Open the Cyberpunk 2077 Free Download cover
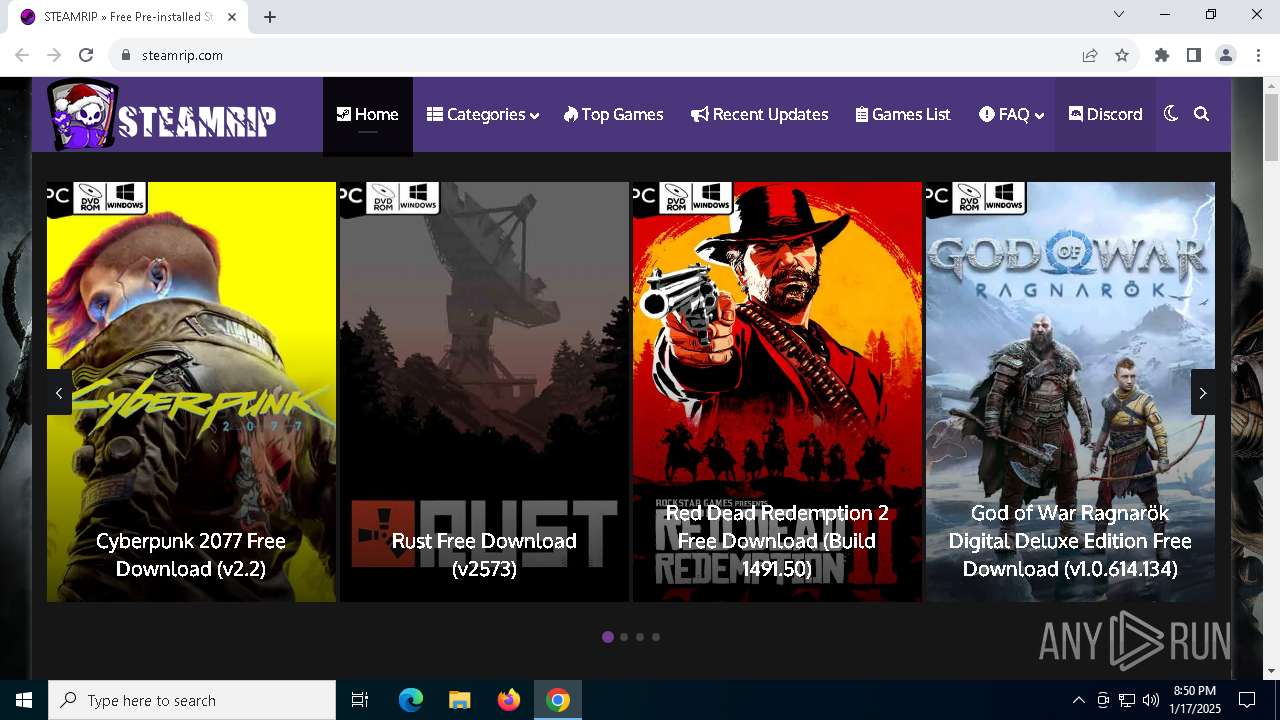The image size is (1280, 720). pyautogui.click(x=191, y=392)
